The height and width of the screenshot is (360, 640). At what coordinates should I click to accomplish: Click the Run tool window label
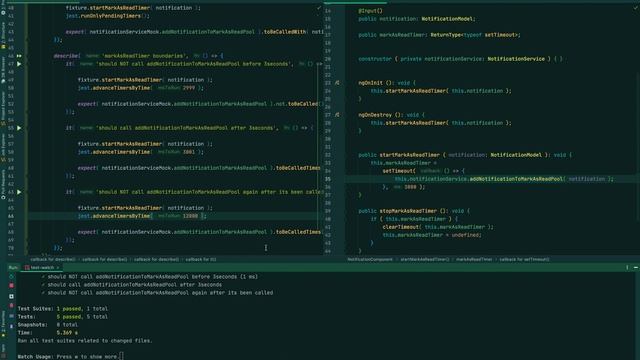[13, 268]
